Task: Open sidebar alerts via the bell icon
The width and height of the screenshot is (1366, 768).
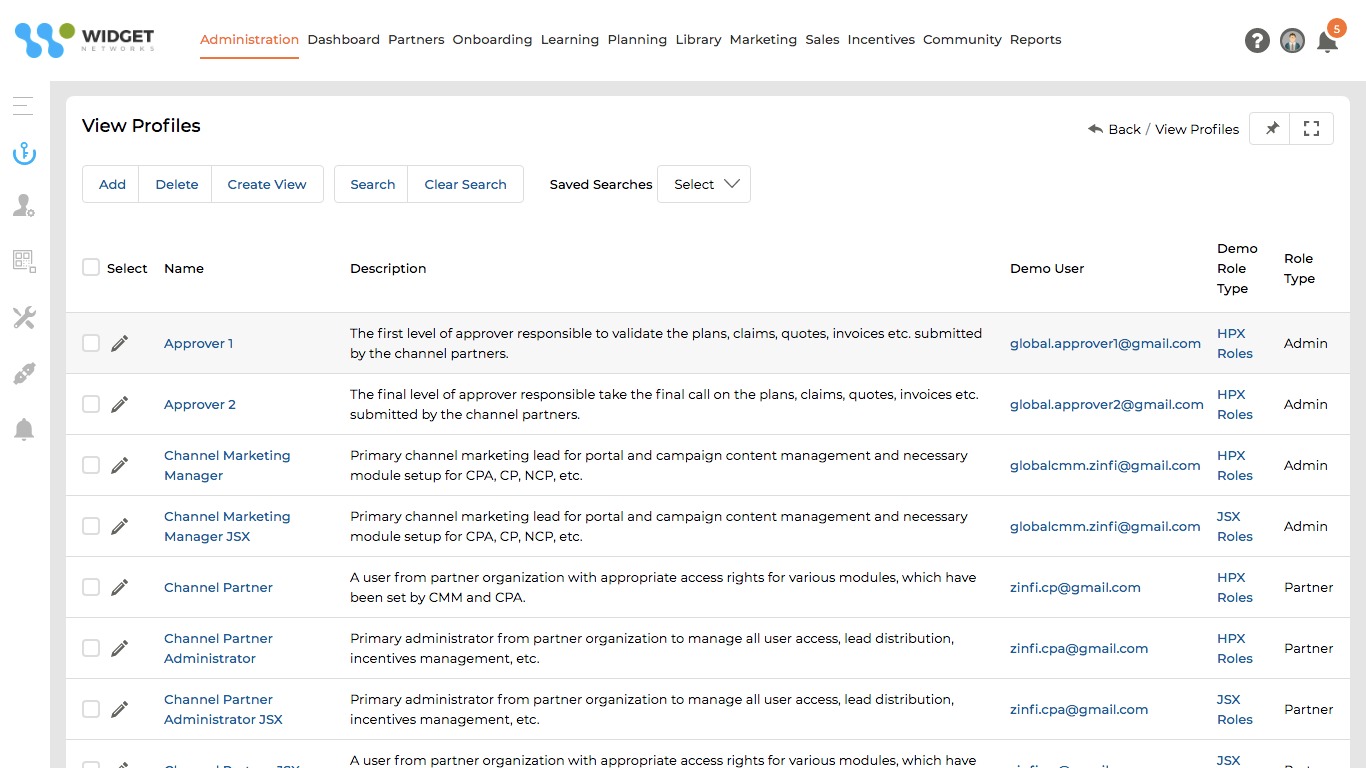Action: tap(23, 428)
